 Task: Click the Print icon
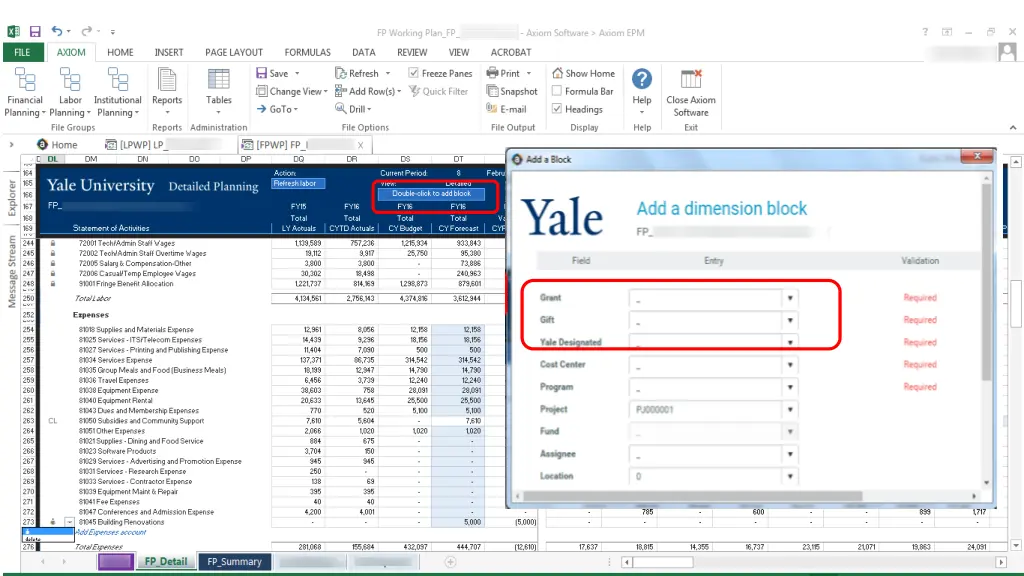coord(492,73)
